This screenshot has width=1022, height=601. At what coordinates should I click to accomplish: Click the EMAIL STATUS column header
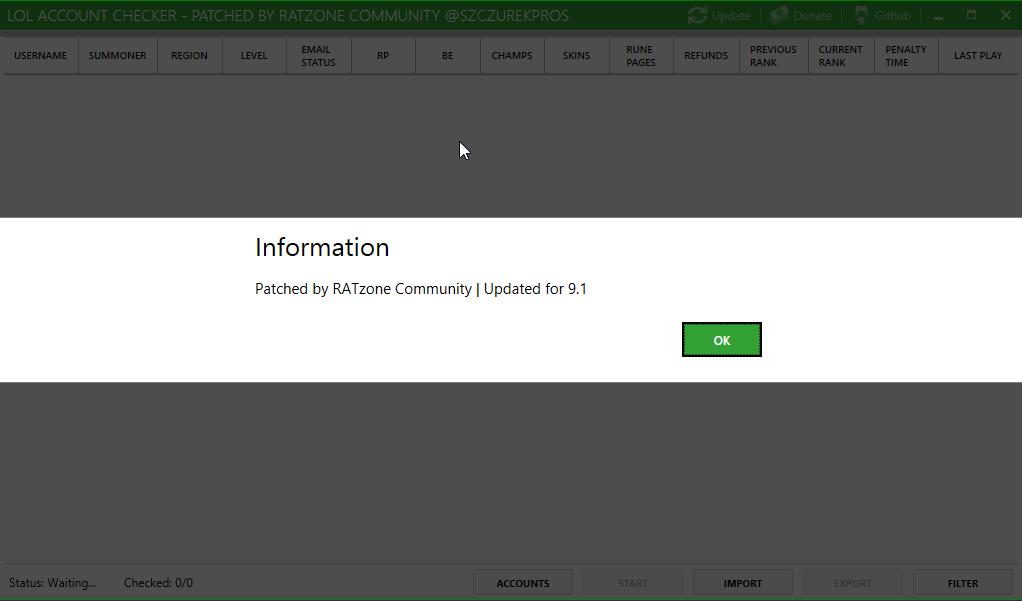tap(316, 56)
